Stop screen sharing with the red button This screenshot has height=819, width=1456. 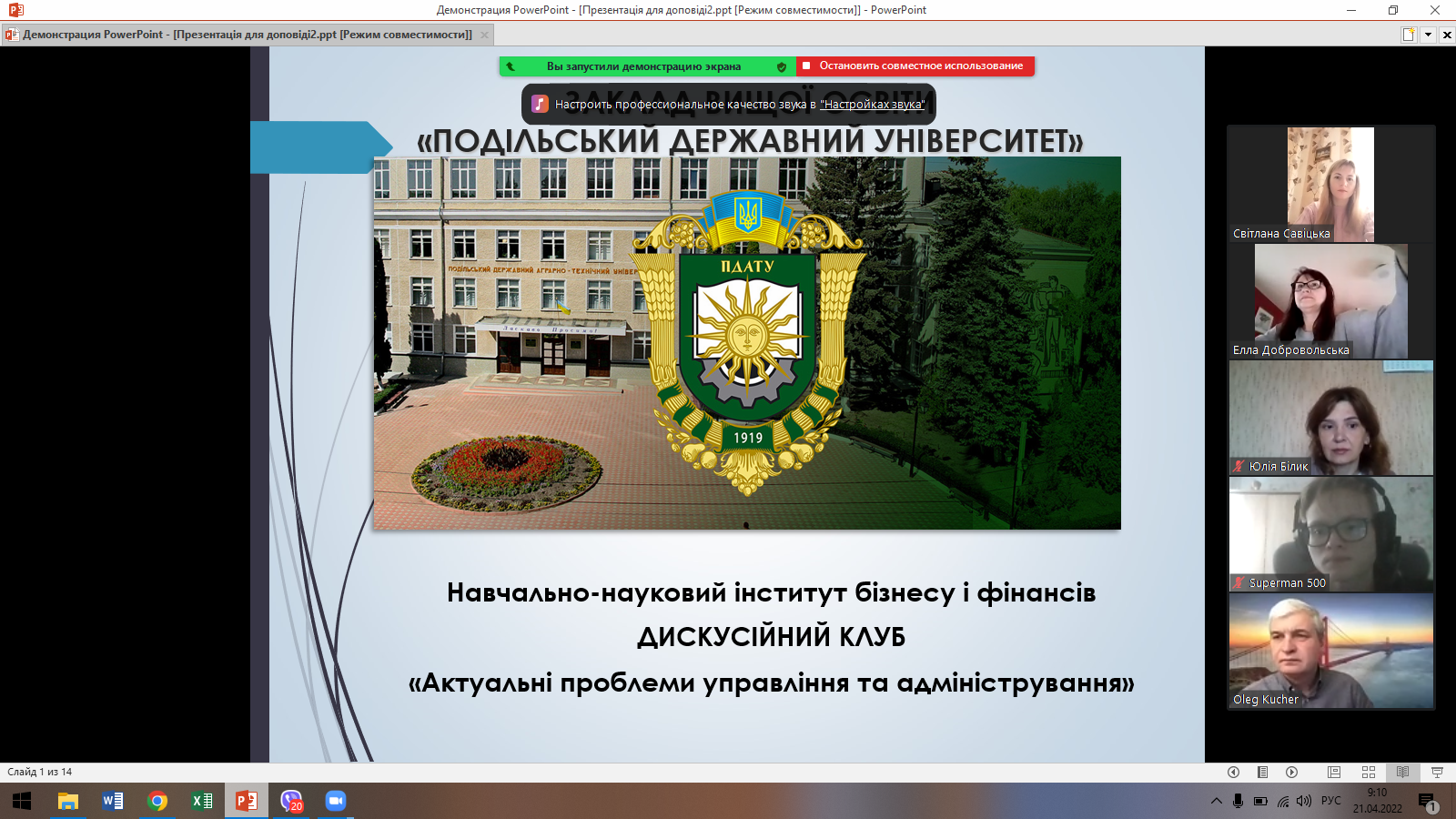click(x=915, y=66)
